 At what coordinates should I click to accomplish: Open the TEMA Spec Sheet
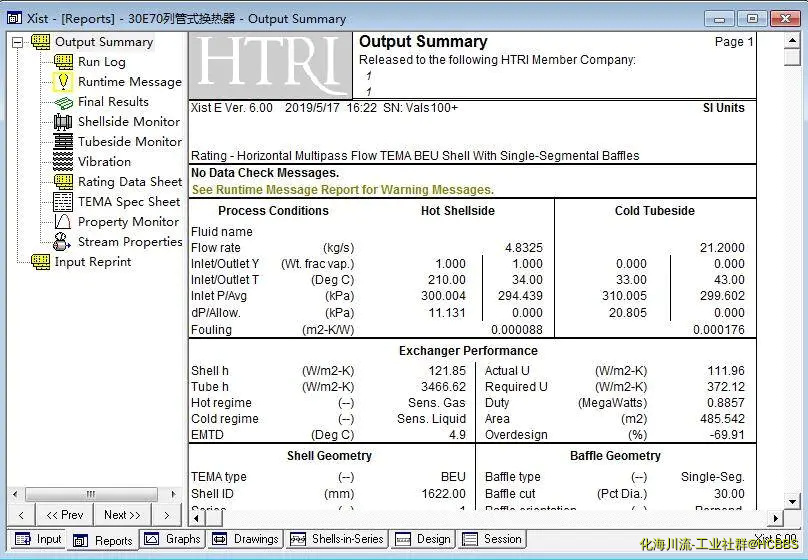pos(129,202)
